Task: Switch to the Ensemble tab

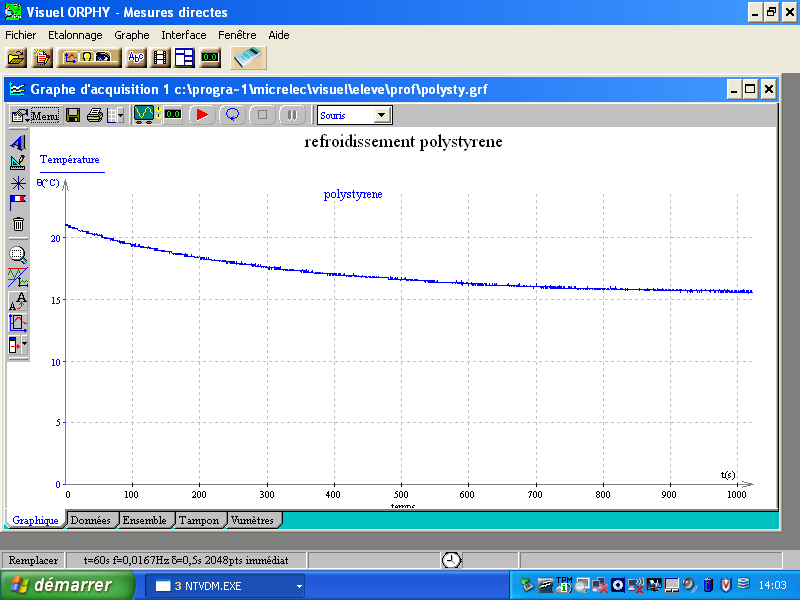Action: coord(145,520)
